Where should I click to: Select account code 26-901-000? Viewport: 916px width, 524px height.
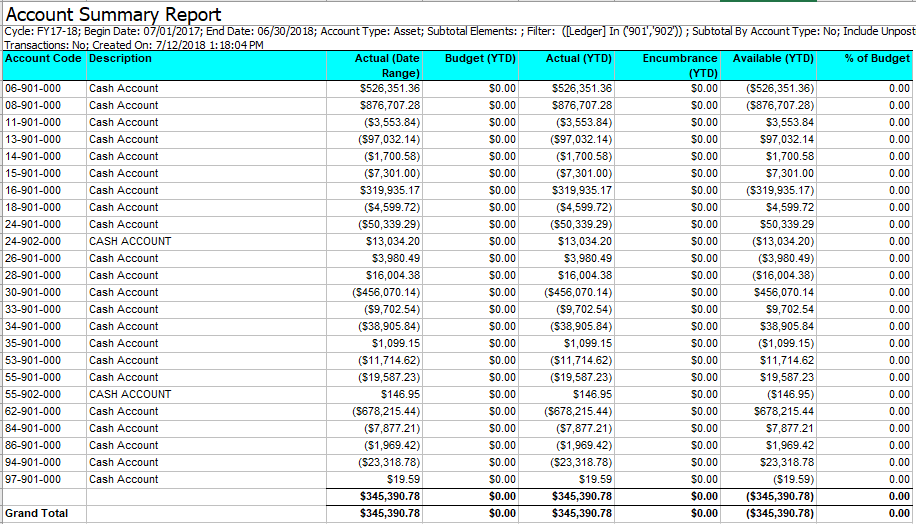point(33,258)
